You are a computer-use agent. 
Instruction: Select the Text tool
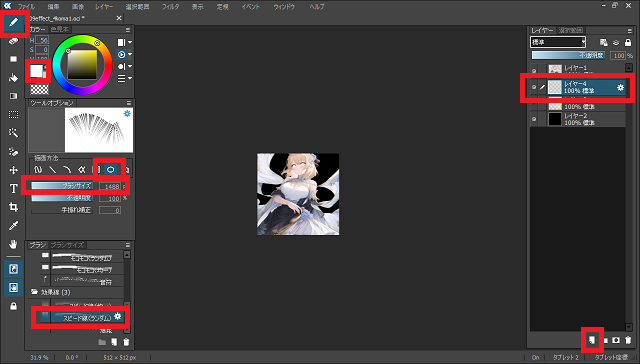13,188
